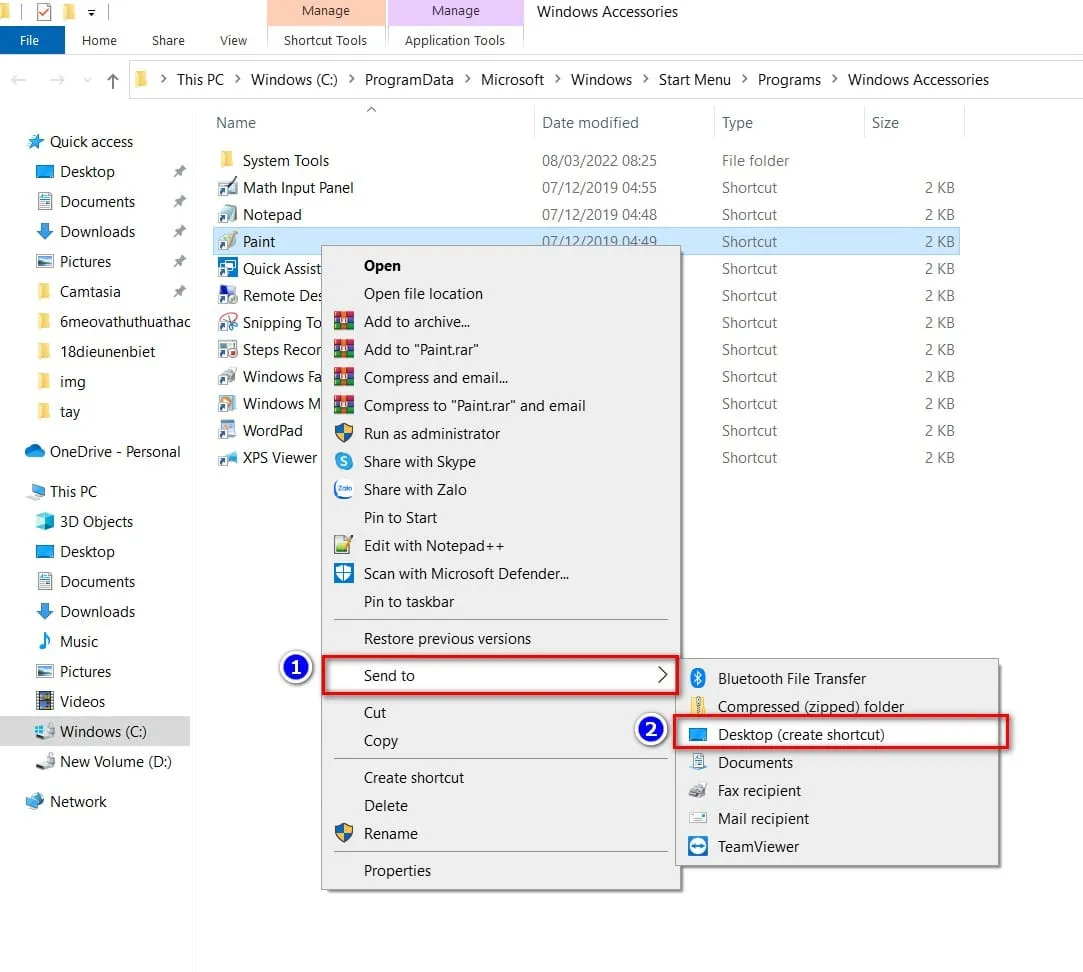Select the Zalo share icon
Screen dimensions: 1083x972
point(342,489)
